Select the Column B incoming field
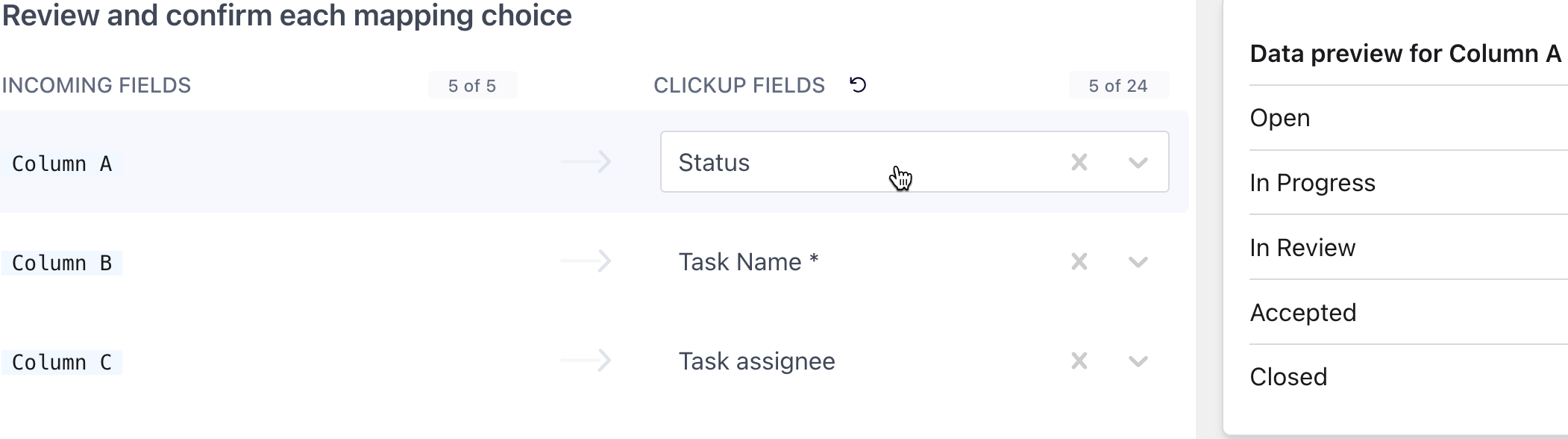1568x439 pixels. [x=62, y=263]
